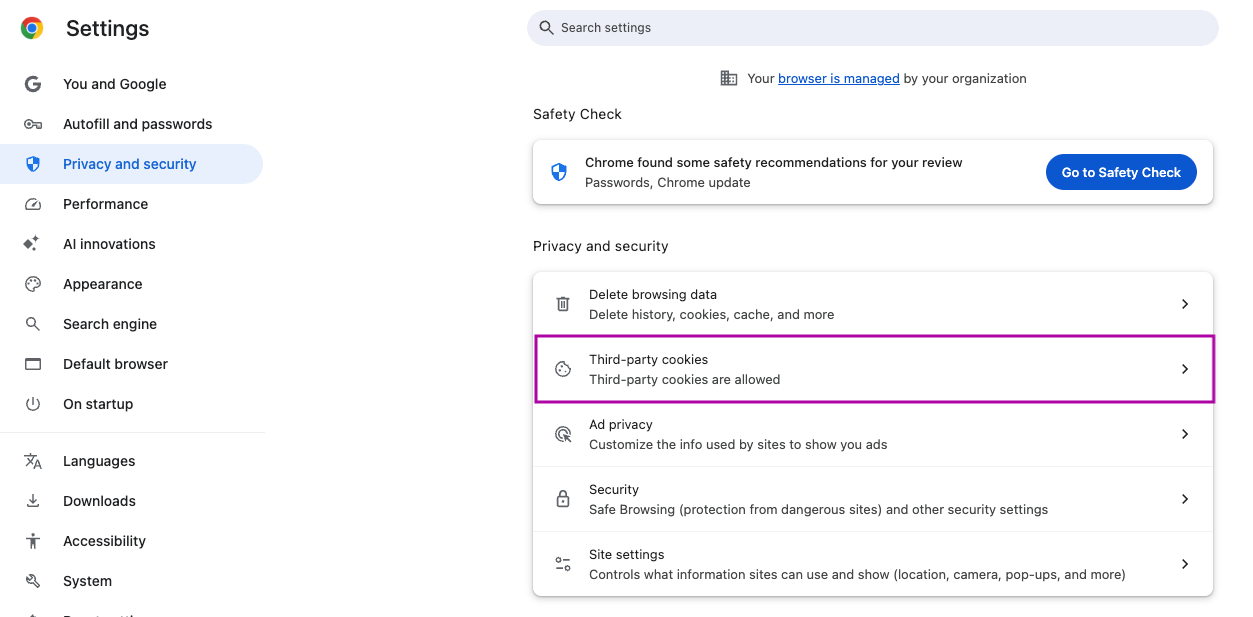Click the Chrome logo icon
Screen dimensions: 1253x617
pos(32,28)
